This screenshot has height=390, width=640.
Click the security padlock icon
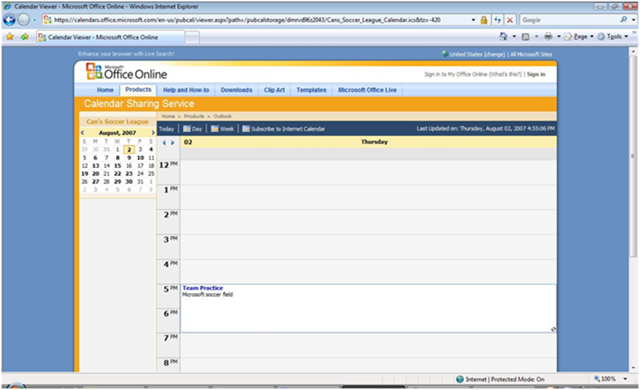click(484, 20)
